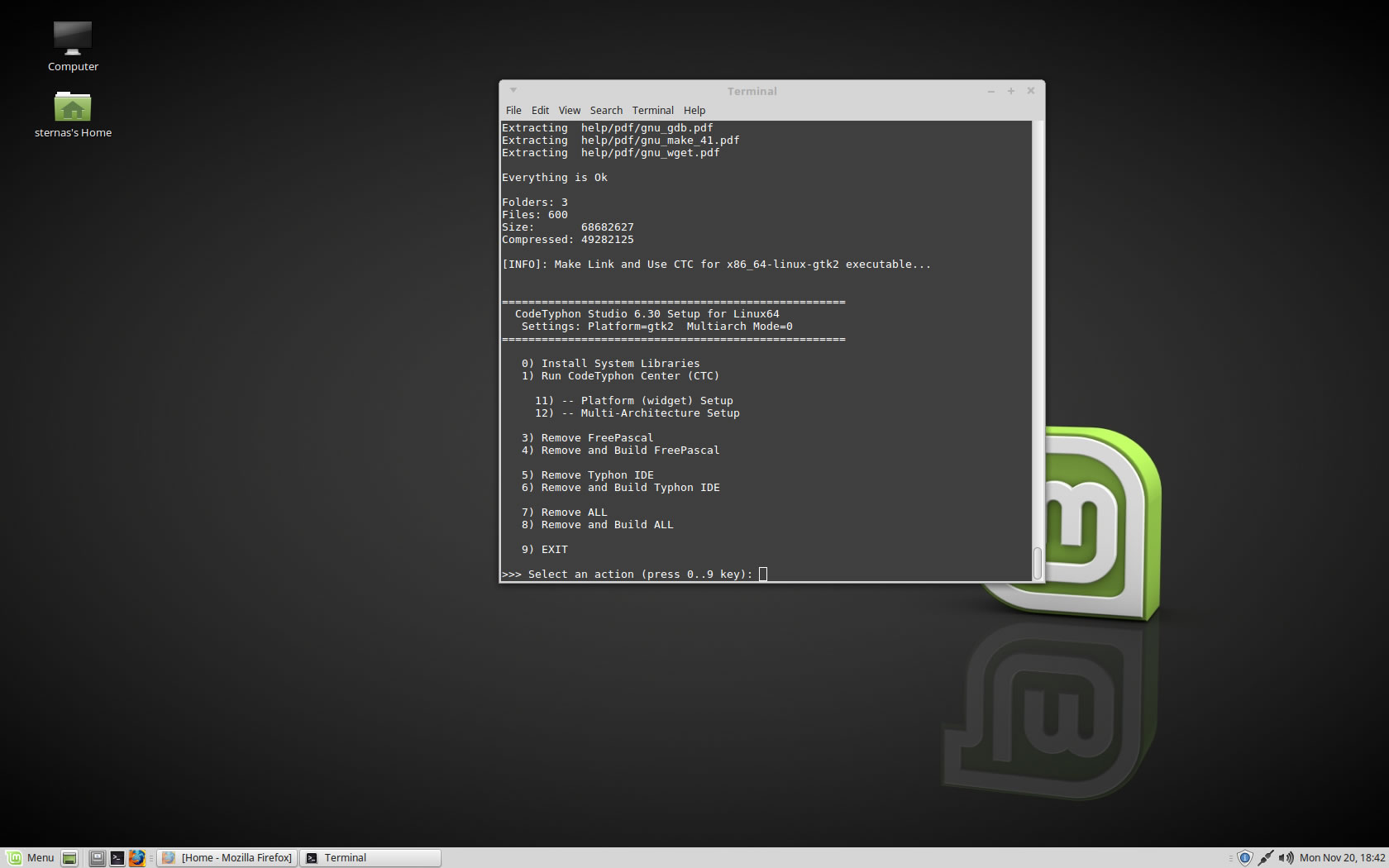Click the Terminal vertical scrollbar handle
This screenshot has width=1389, height=868.
(1037, 563)
